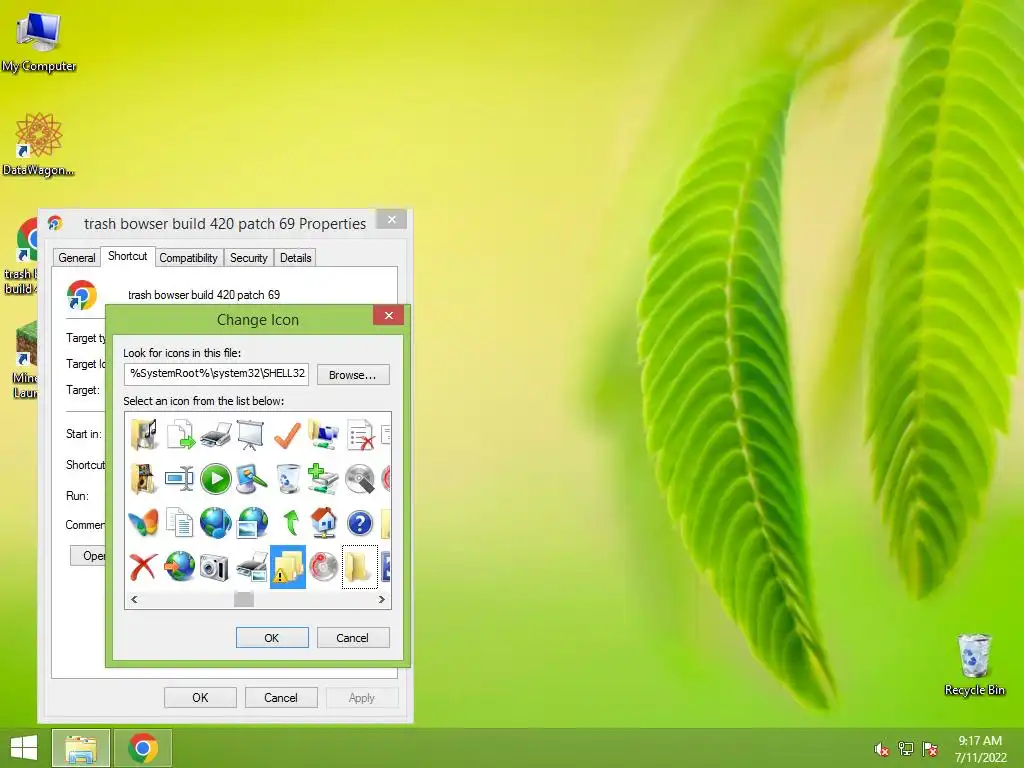The image size is (1024, 768).
Task: Select the My Computer desktop icon
Action: [39, 42]
